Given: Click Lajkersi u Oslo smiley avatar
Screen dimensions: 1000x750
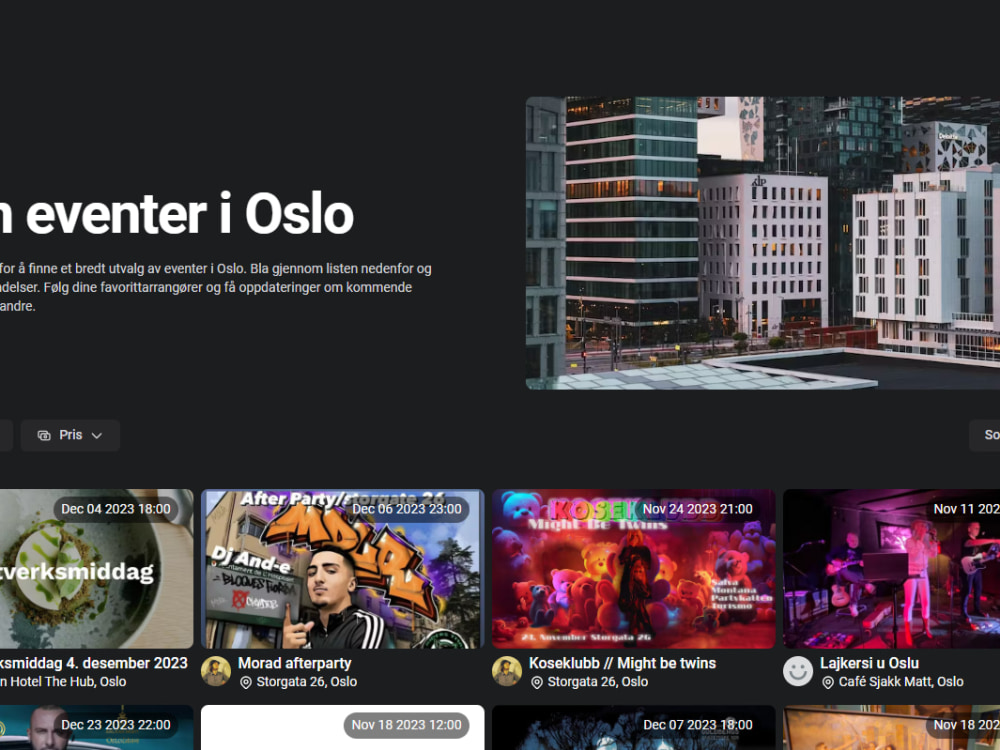Looking at the screenshot, I should (x=798, y=671).
